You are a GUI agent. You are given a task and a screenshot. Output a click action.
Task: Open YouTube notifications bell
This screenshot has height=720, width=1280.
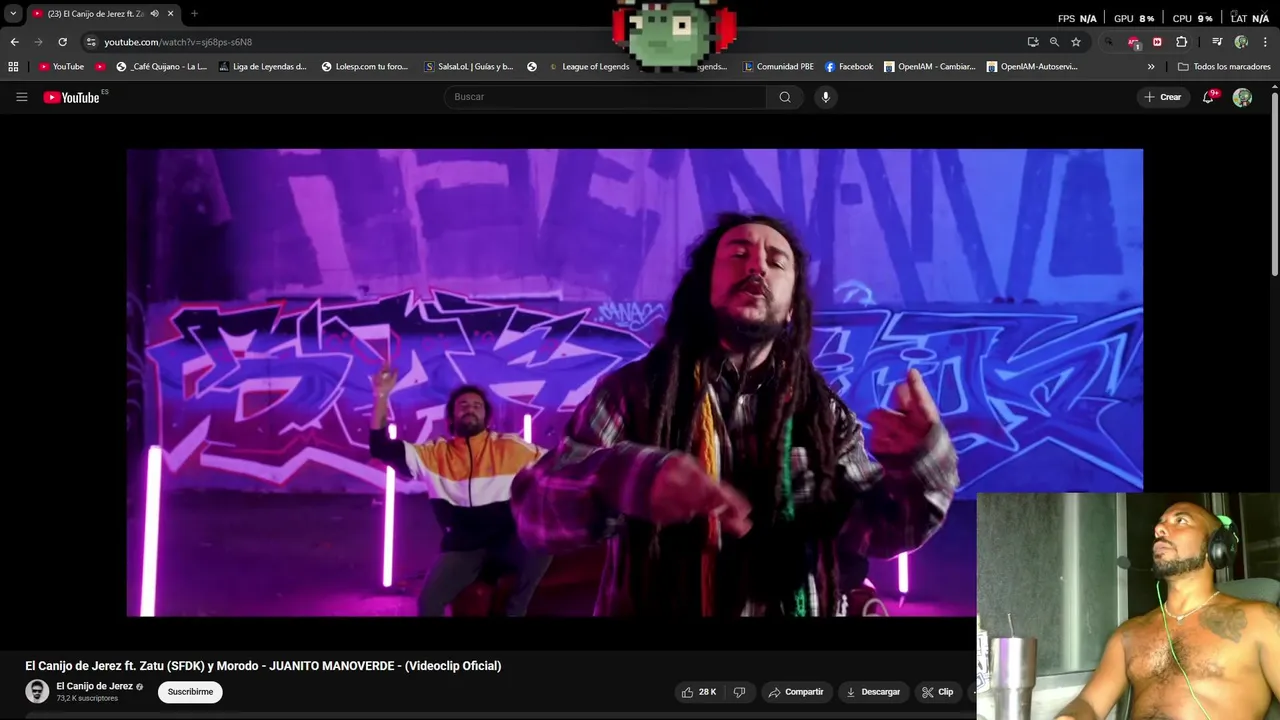(x=1208, y=97)
